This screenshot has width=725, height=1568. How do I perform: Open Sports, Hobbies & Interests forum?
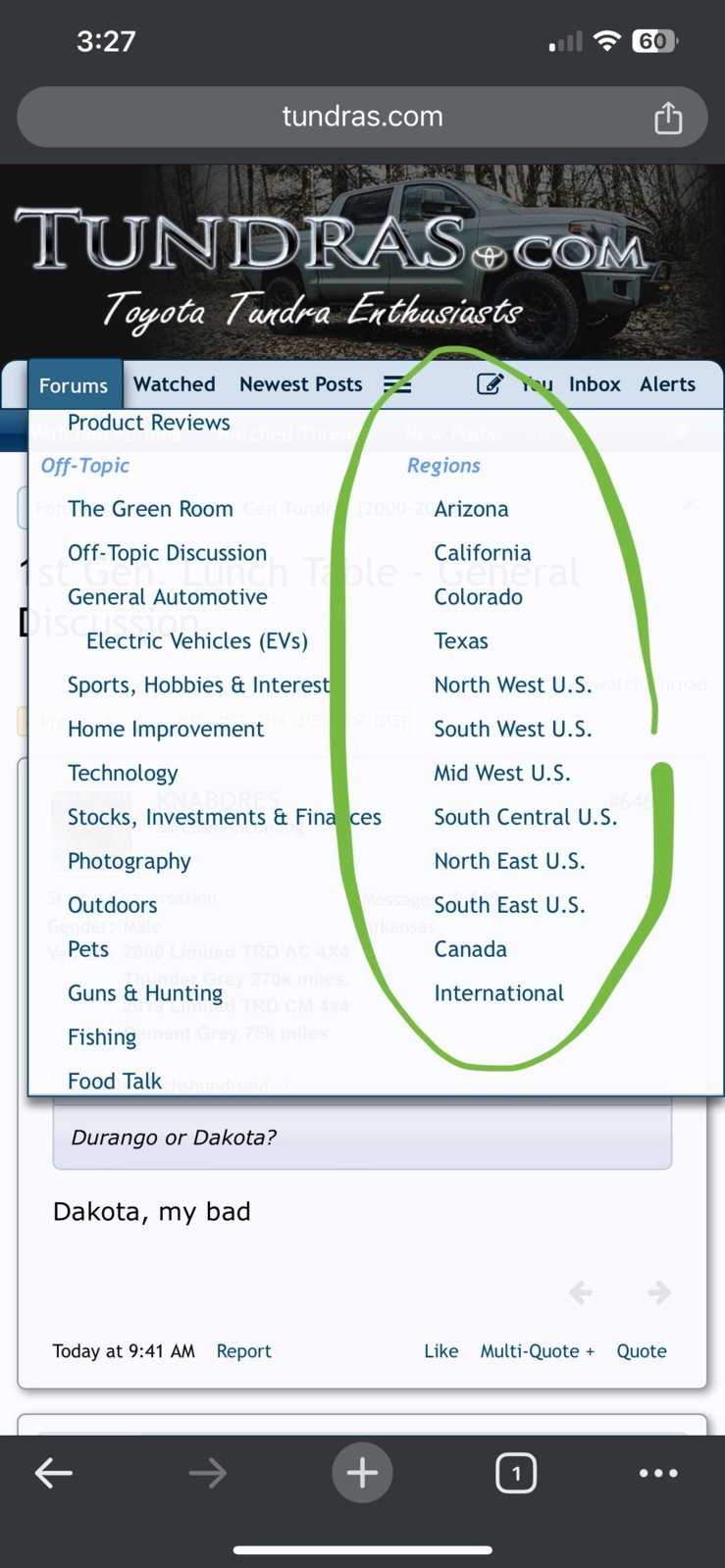(x=199, y=685)
